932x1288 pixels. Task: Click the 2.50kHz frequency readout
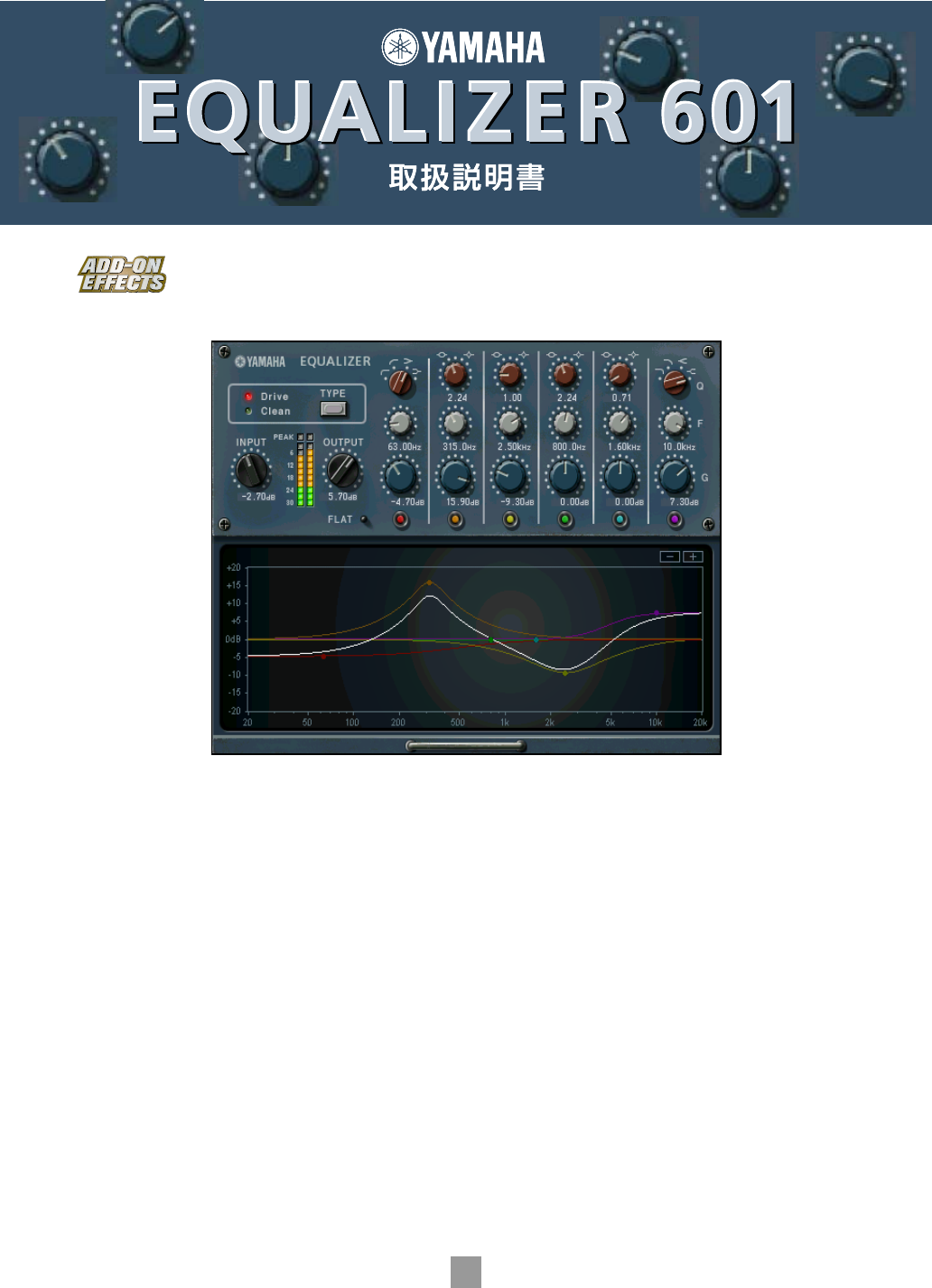tap(514, 447)
